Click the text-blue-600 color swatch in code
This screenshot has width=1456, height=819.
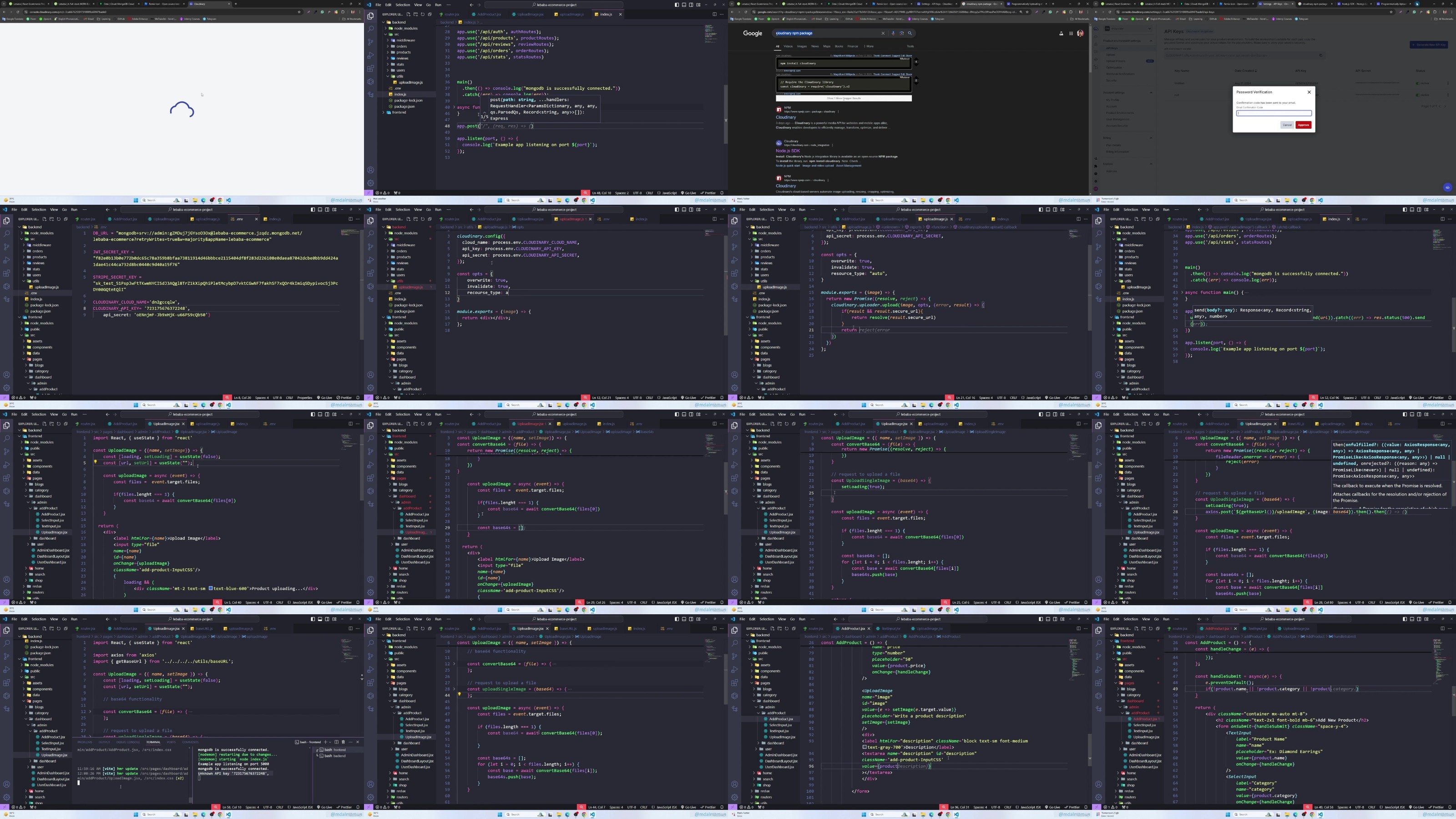coord(211,588)
